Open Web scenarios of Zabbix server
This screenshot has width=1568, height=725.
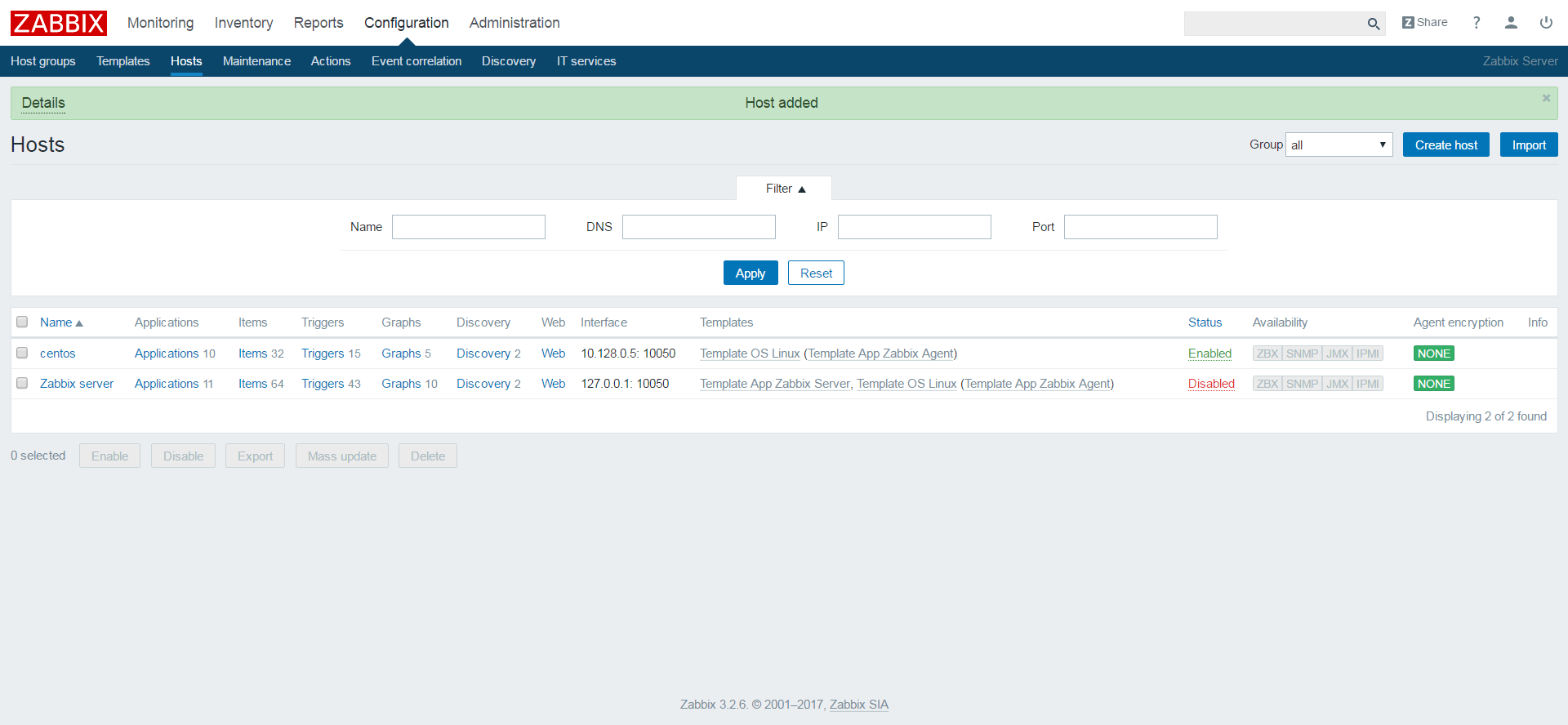[553, 384]
